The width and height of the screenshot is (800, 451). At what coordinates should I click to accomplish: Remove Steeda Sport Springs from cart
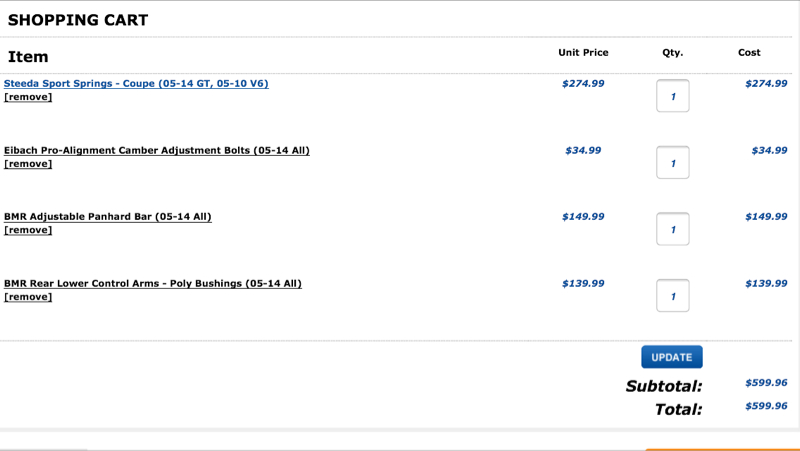[x=28, y=97]
